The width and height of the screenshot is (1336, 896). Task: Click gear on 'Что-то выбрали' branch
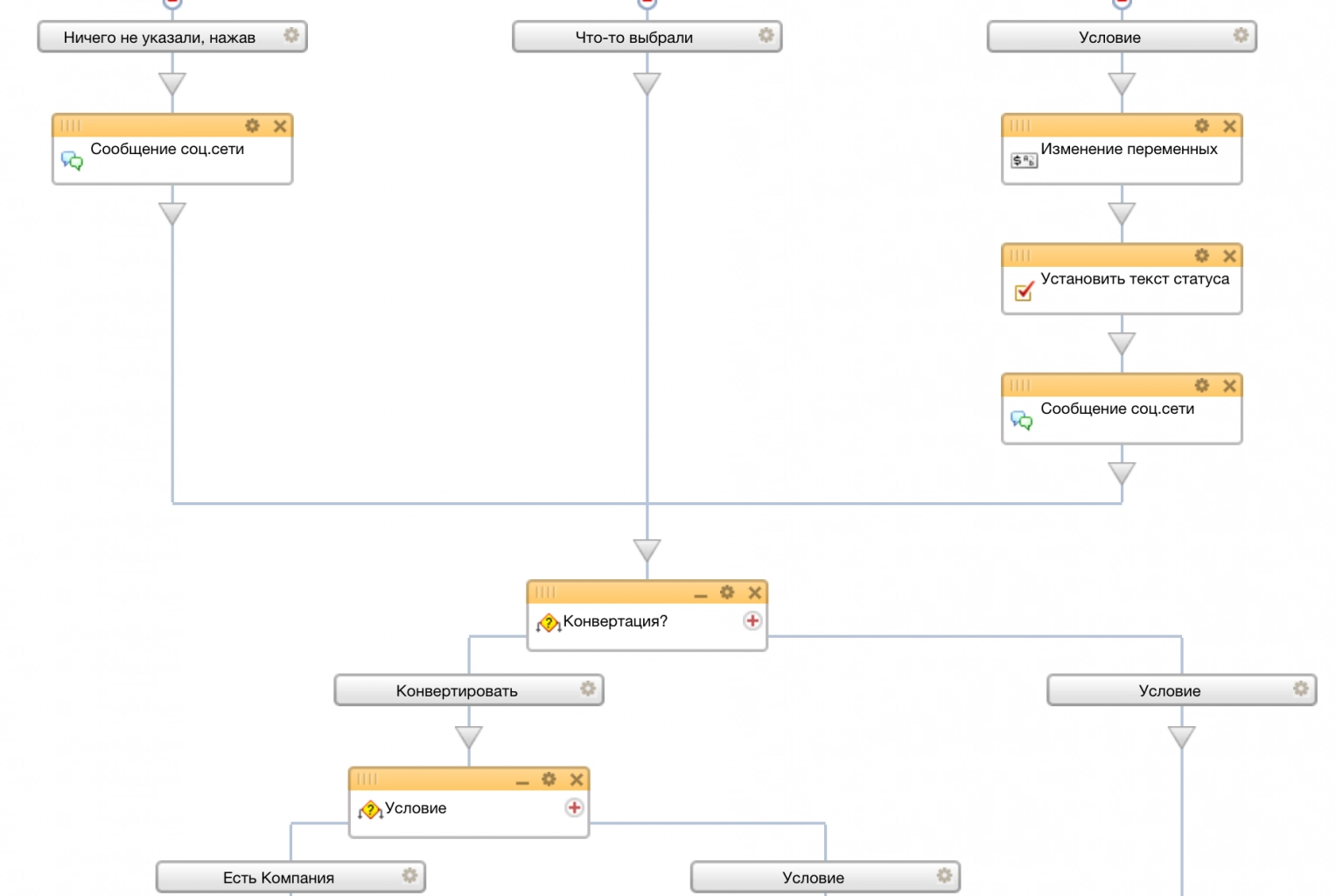pos(766,35)
